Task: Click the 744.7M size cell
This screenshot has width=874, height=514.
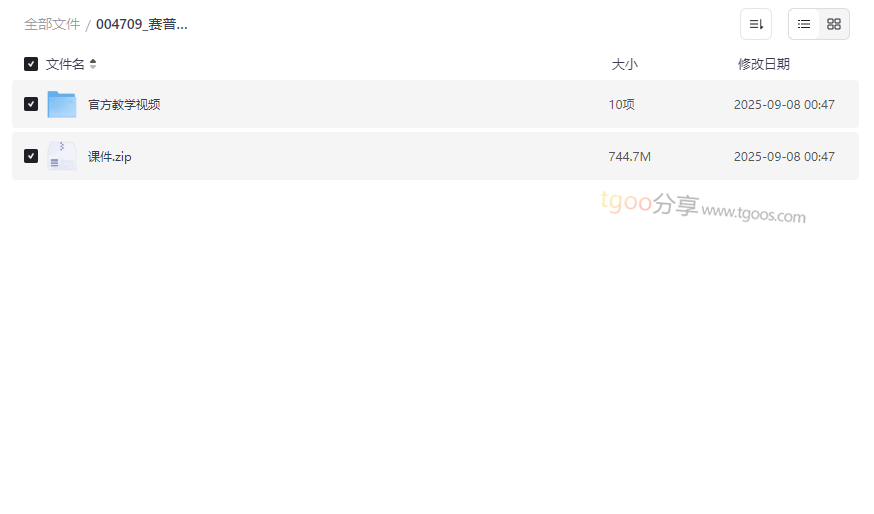Action: click(x=629, y=157)
